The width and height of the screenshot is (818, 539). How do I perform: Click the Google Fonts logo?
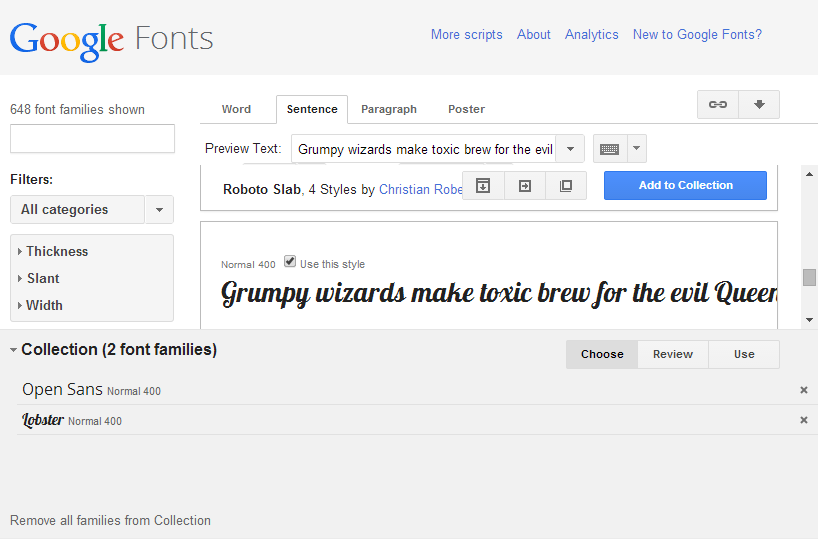pos(111,40)
